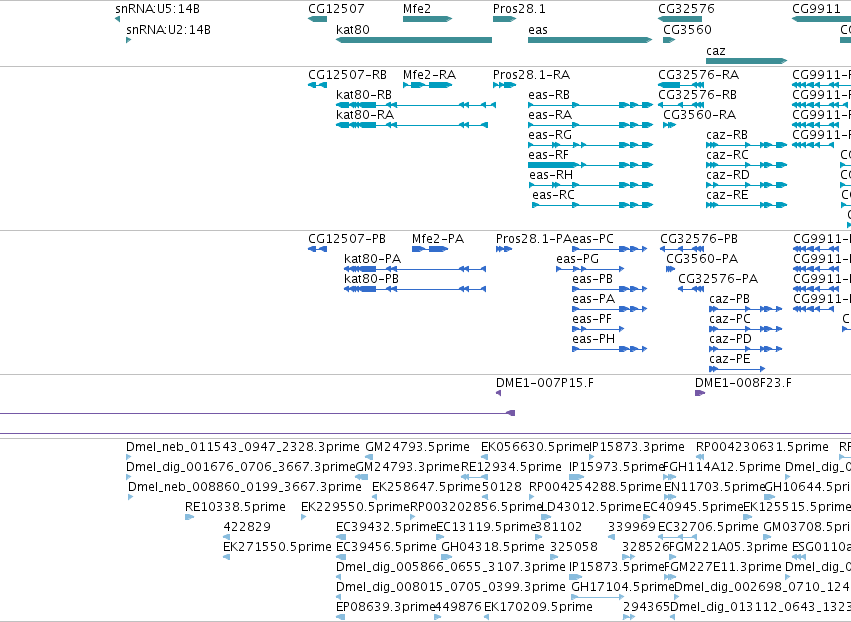Open the DME1-007P15.F feature
Viewport: 851px width, 622px height.
coord(498,393)
